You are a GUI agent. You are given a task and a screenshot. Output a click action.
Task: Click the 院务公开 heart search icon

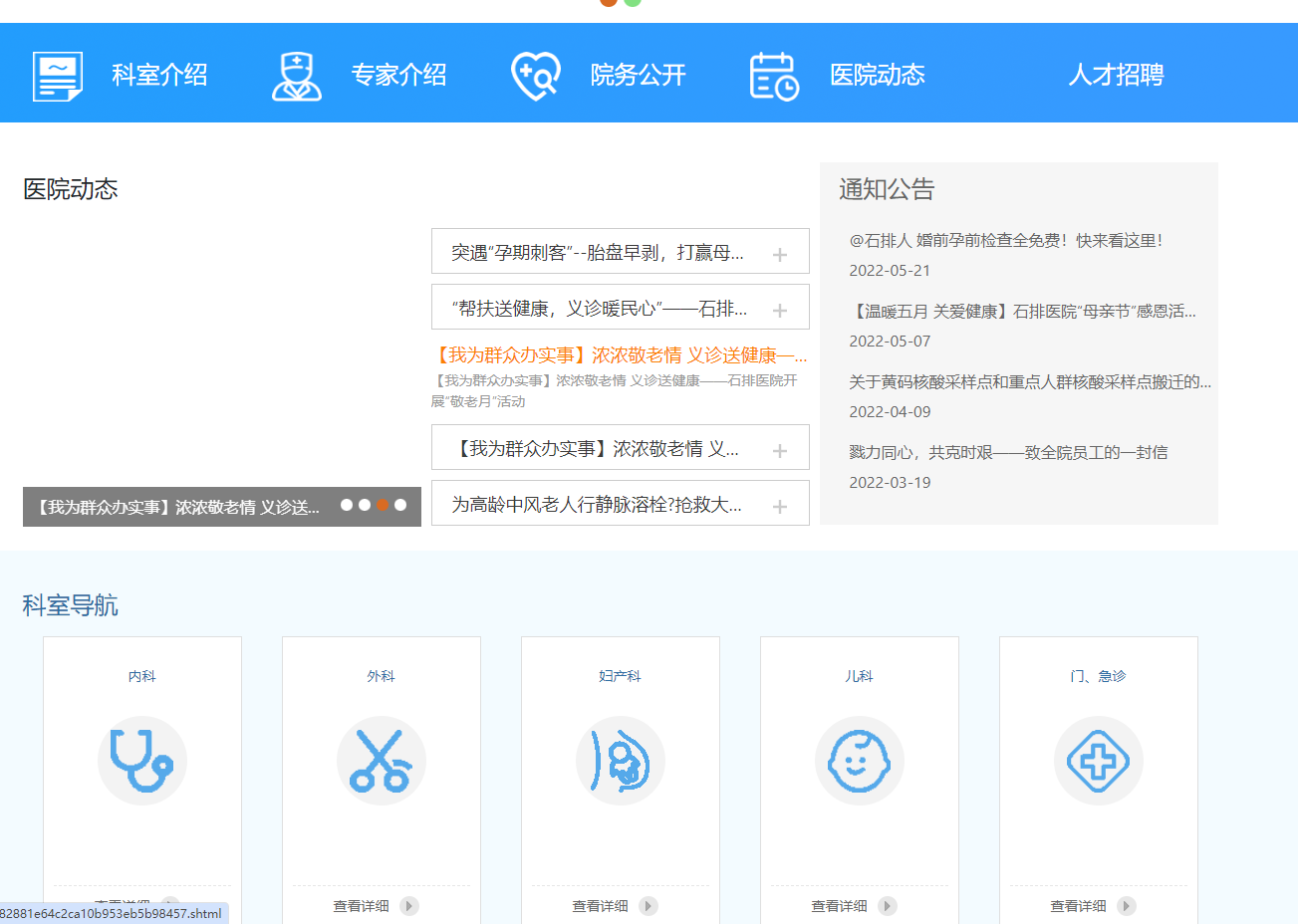[x=536, y=76]
